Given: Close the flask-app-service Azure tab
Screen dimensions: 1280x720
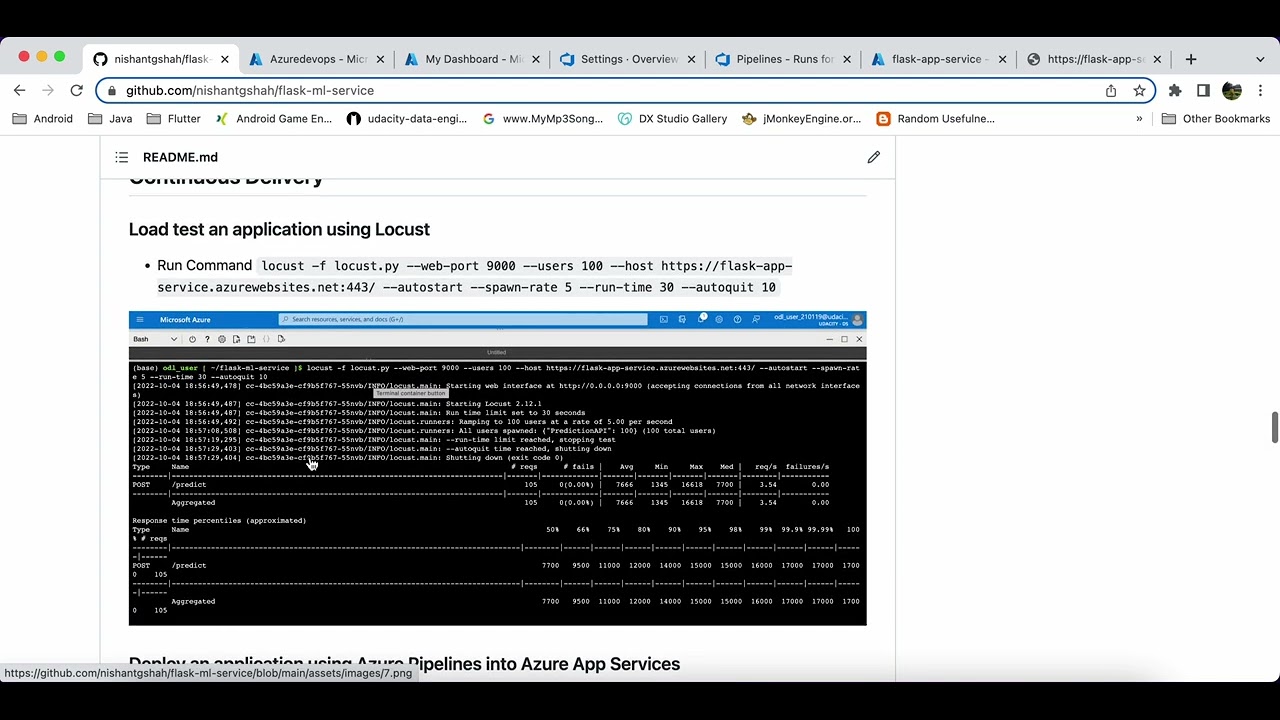Looking at the screenshot, I should click(x=1002, y=59).
